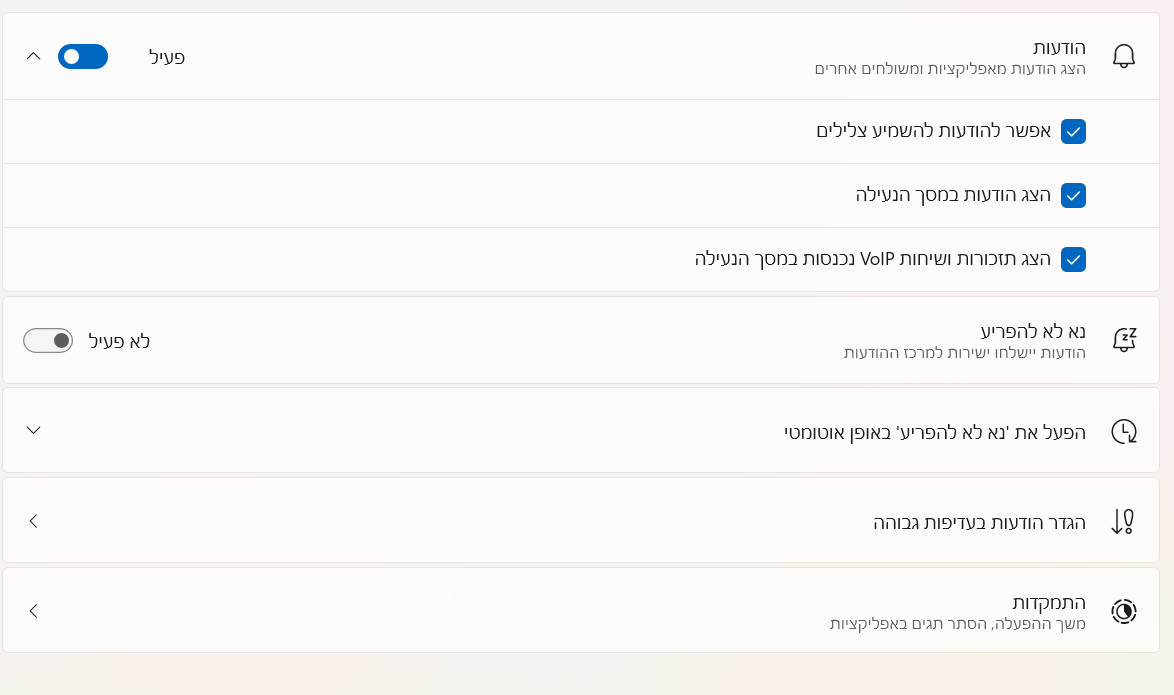1174x695 pixels.
Task: Uncheck show reminders and VoIP calls checkbox
Action: pos(1073,259)
